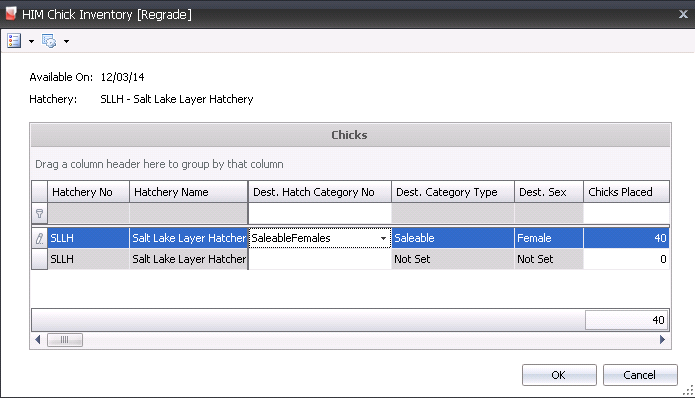
Task: Click Not Set category type cell
Action: (453, 259)
